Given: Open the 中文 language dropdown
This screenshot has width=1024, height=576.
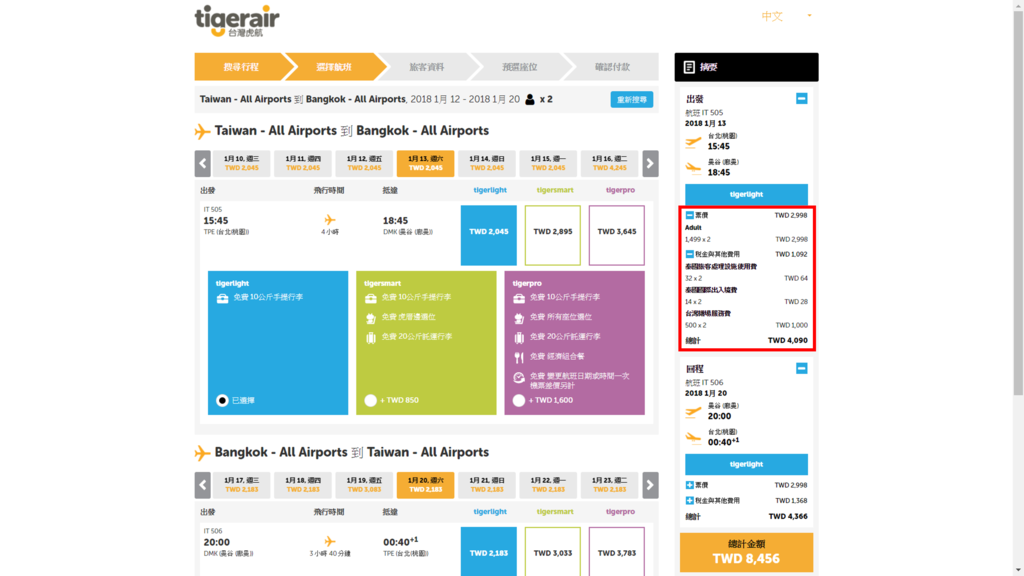Looking at the screenshot, I should point(786,16).
